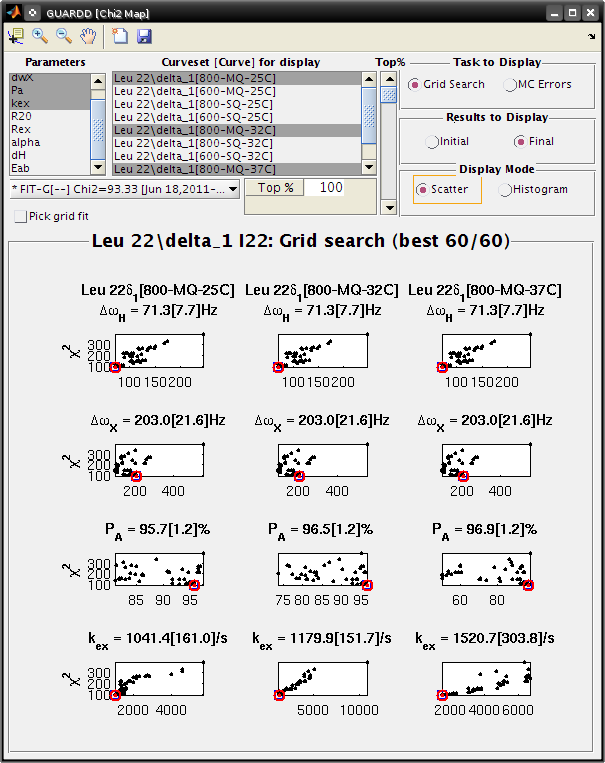Click the PA = 95.7 scatter plot
Image resolution: width=605 pixels, height=763 pixels.
(159, 569)
